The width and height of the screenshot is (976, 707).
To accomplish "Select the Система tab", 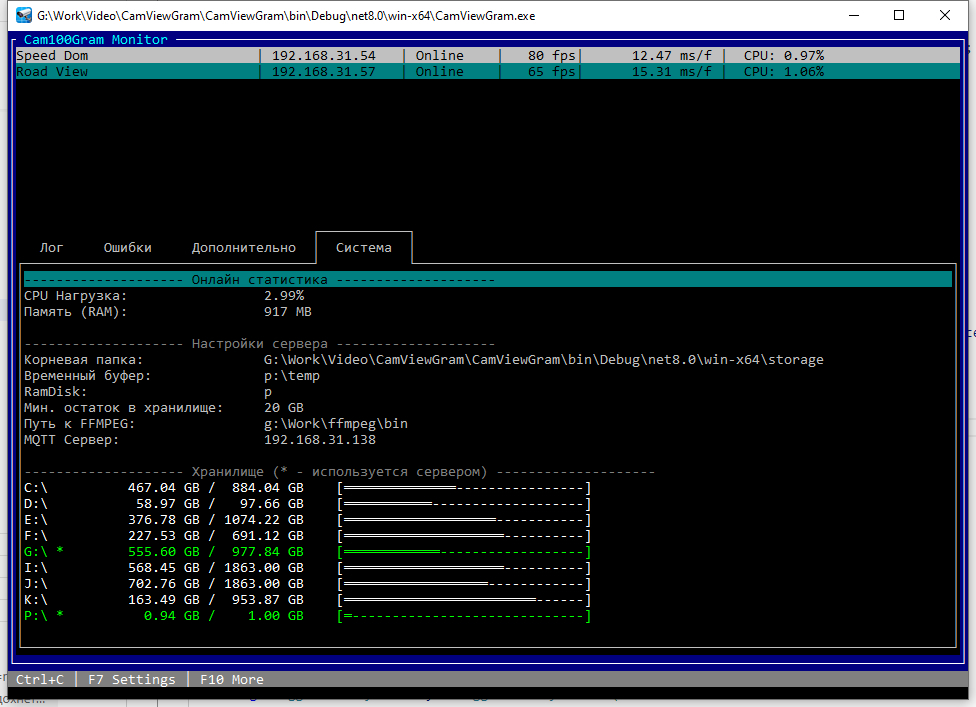I will point(363,247).
